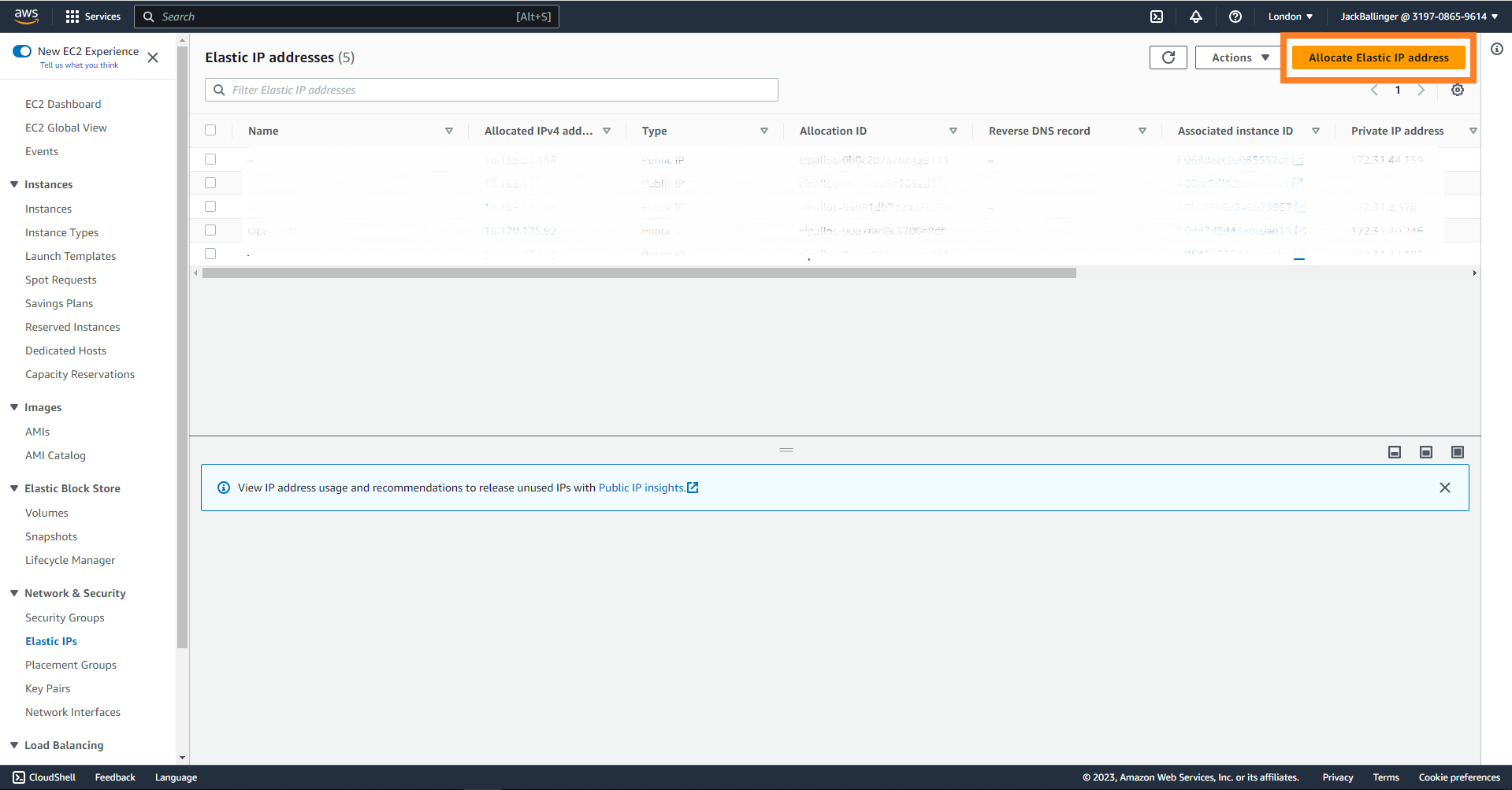Open the Public IP insights link

pyautogui.click(x=642, y=488)
